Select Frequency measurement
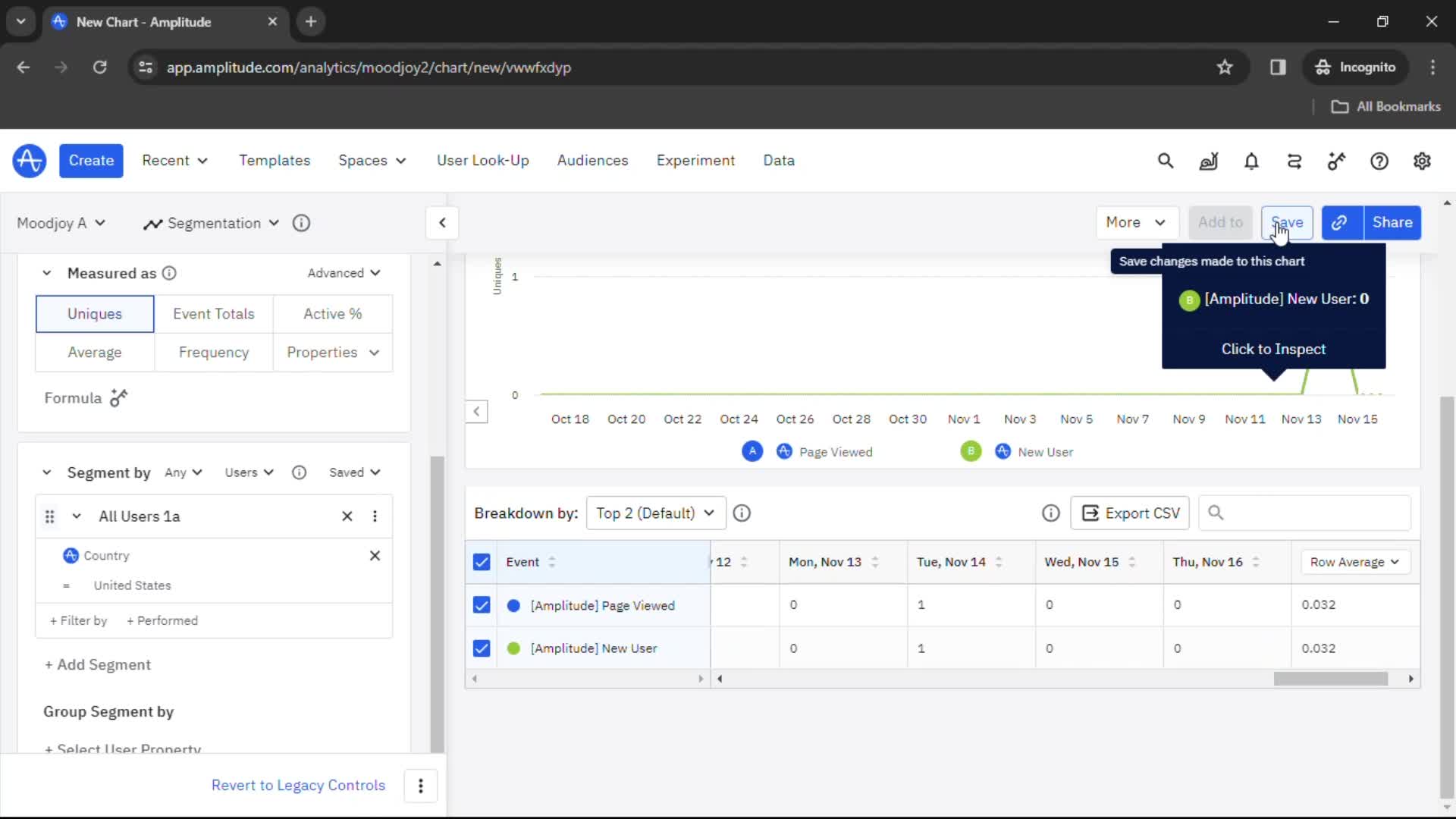This screenshot has width=1456, height=819. [x=214, y=353]
